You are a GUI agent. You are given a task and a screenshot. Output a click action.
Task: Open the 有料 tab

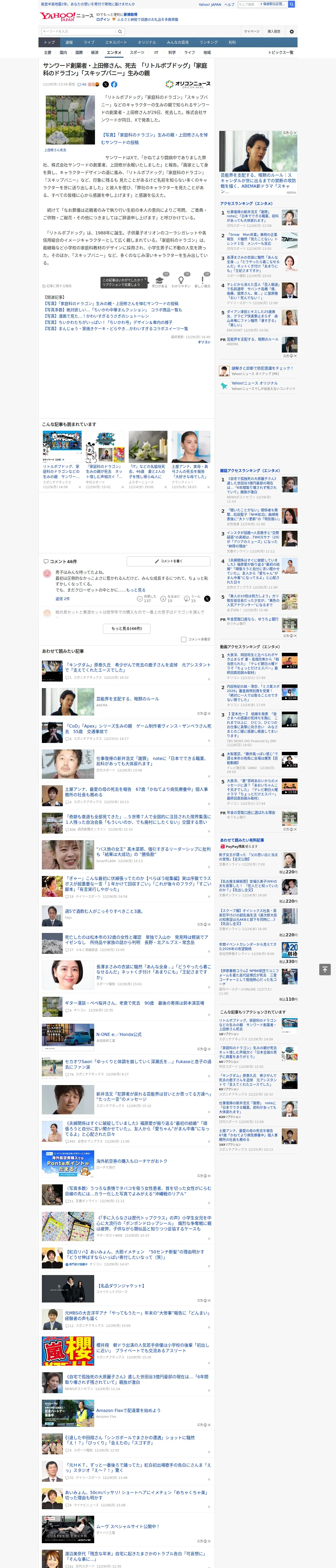[232, 43]
